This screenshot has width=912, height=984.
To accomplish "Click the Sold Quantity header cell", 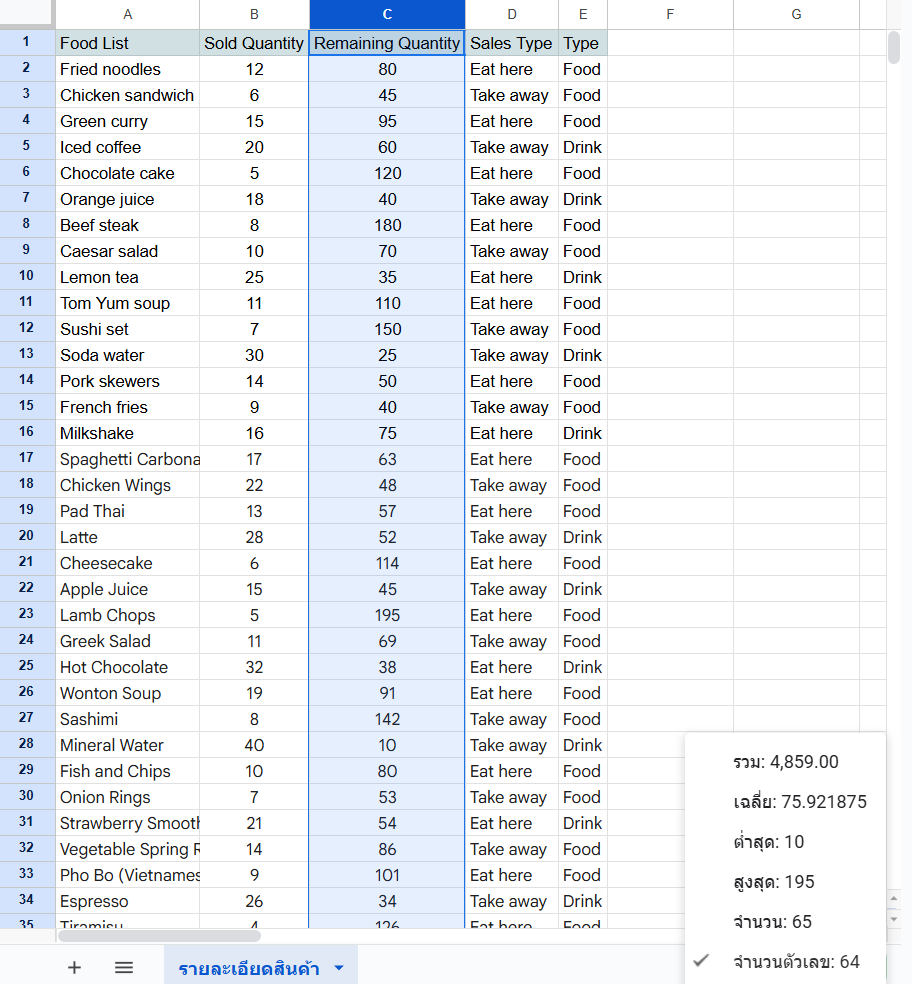I will click(x=254, y=43).
